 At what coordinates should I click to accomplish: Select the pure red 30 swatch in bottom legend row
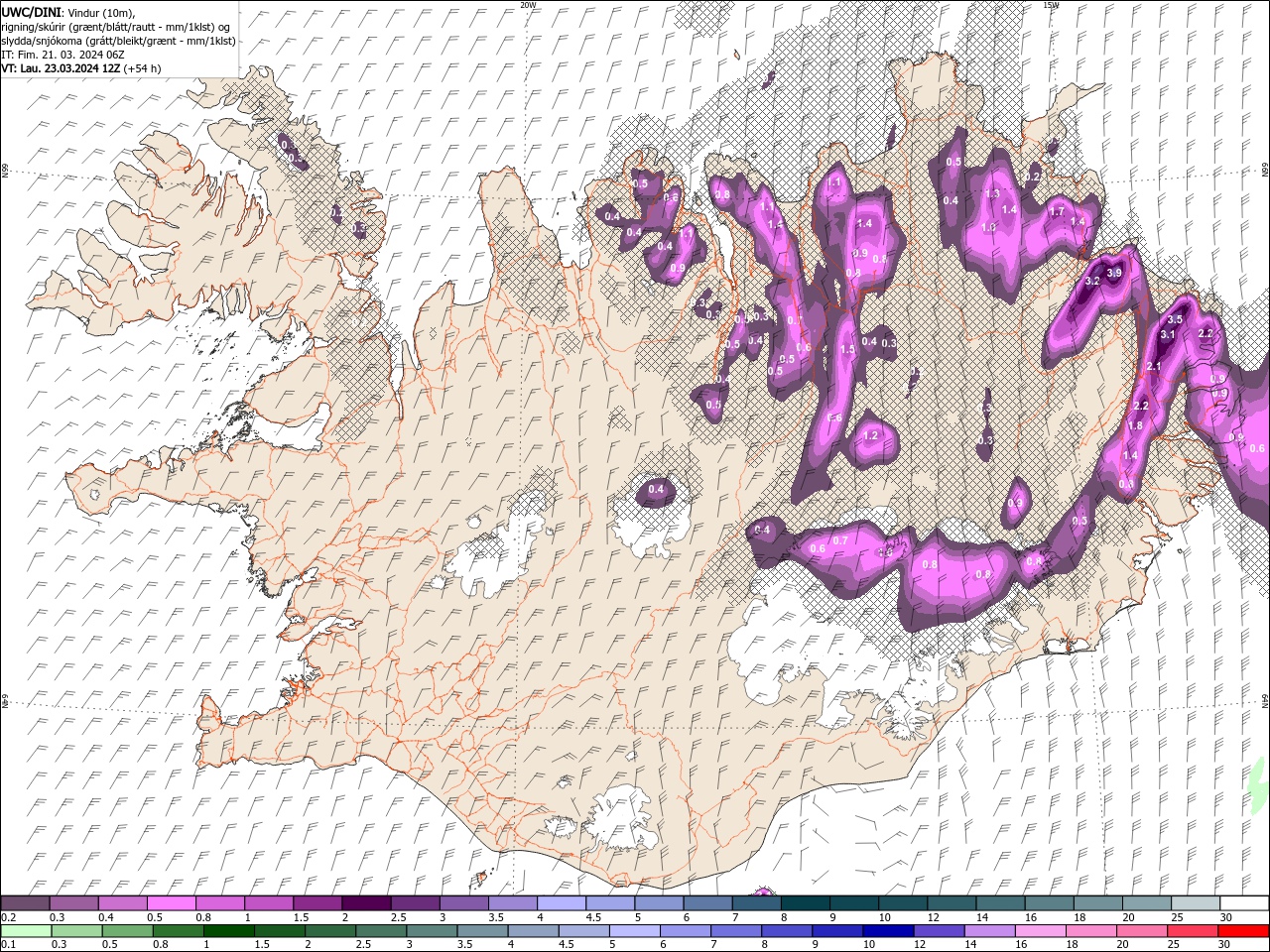[x=1243, y=931]
